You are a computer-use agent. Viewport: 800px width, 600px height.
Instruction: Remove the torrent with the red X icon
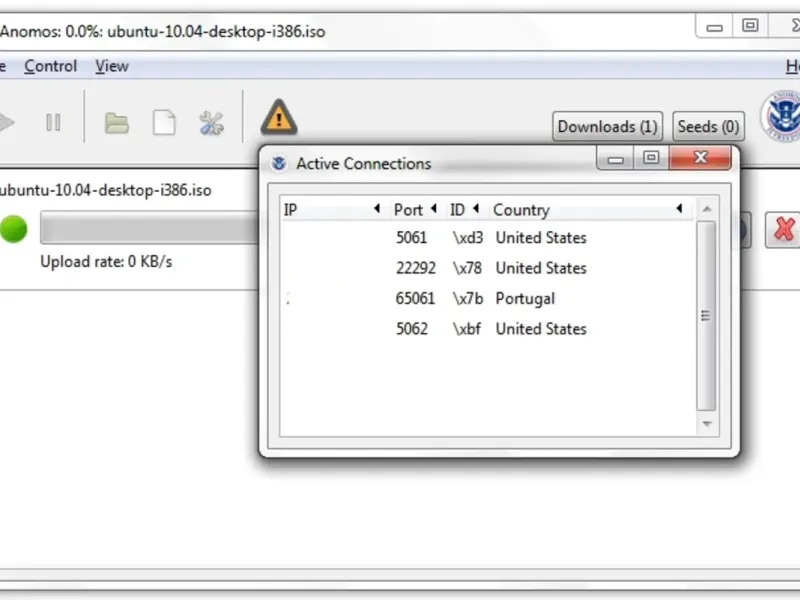(x=784, y=229)
